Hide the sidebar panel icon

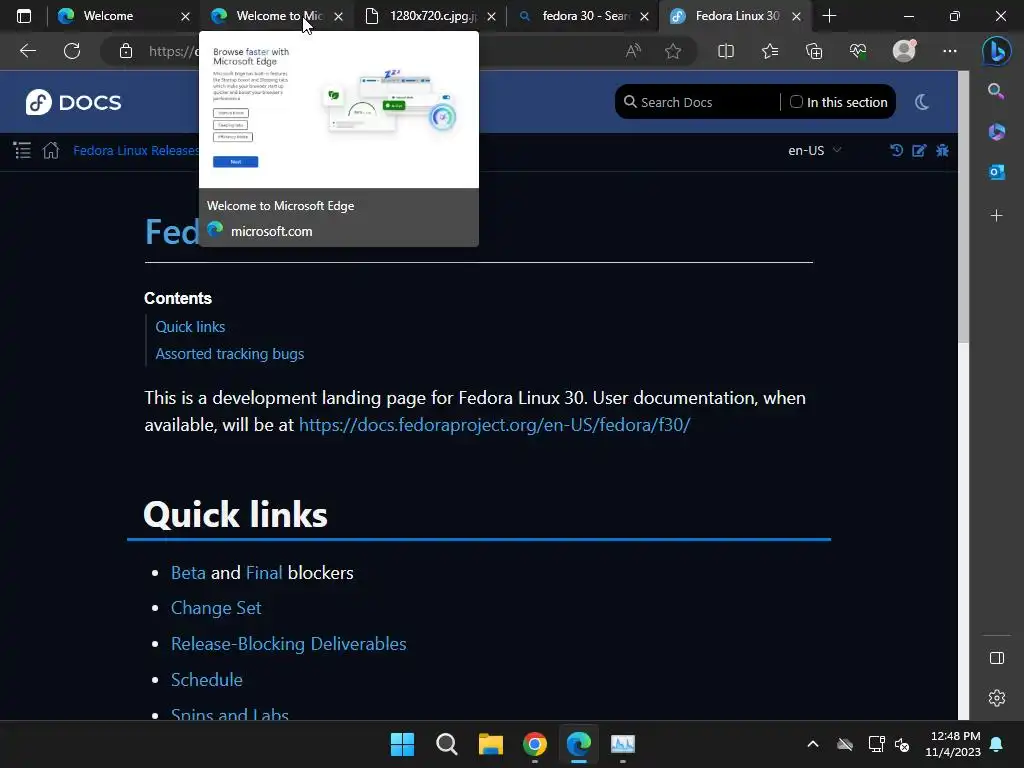(x=997, y=658)
